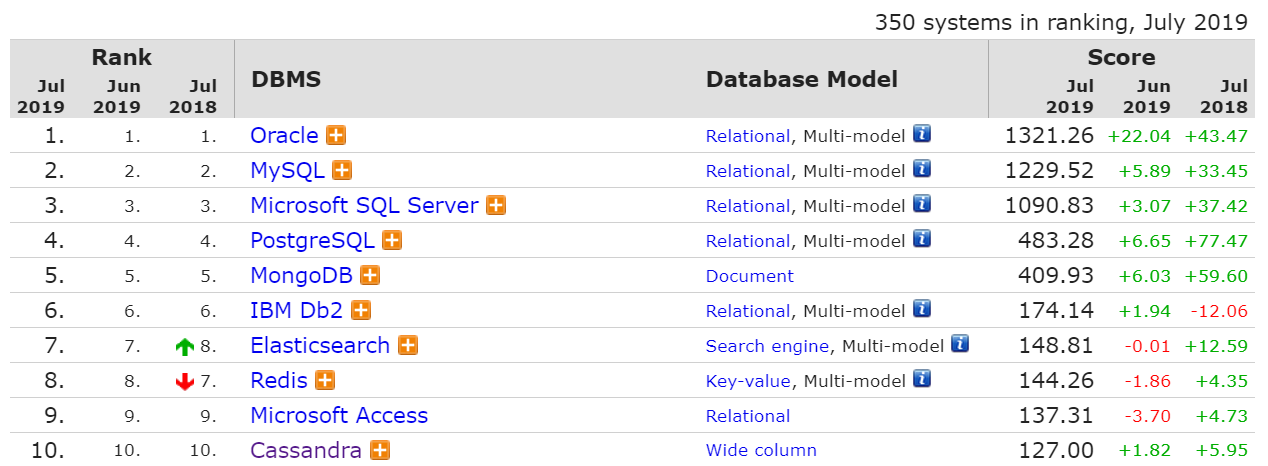This screenshot has width=1268, height=466.
Task: Click the Relational model link in Oracle row
Action: 748,136
